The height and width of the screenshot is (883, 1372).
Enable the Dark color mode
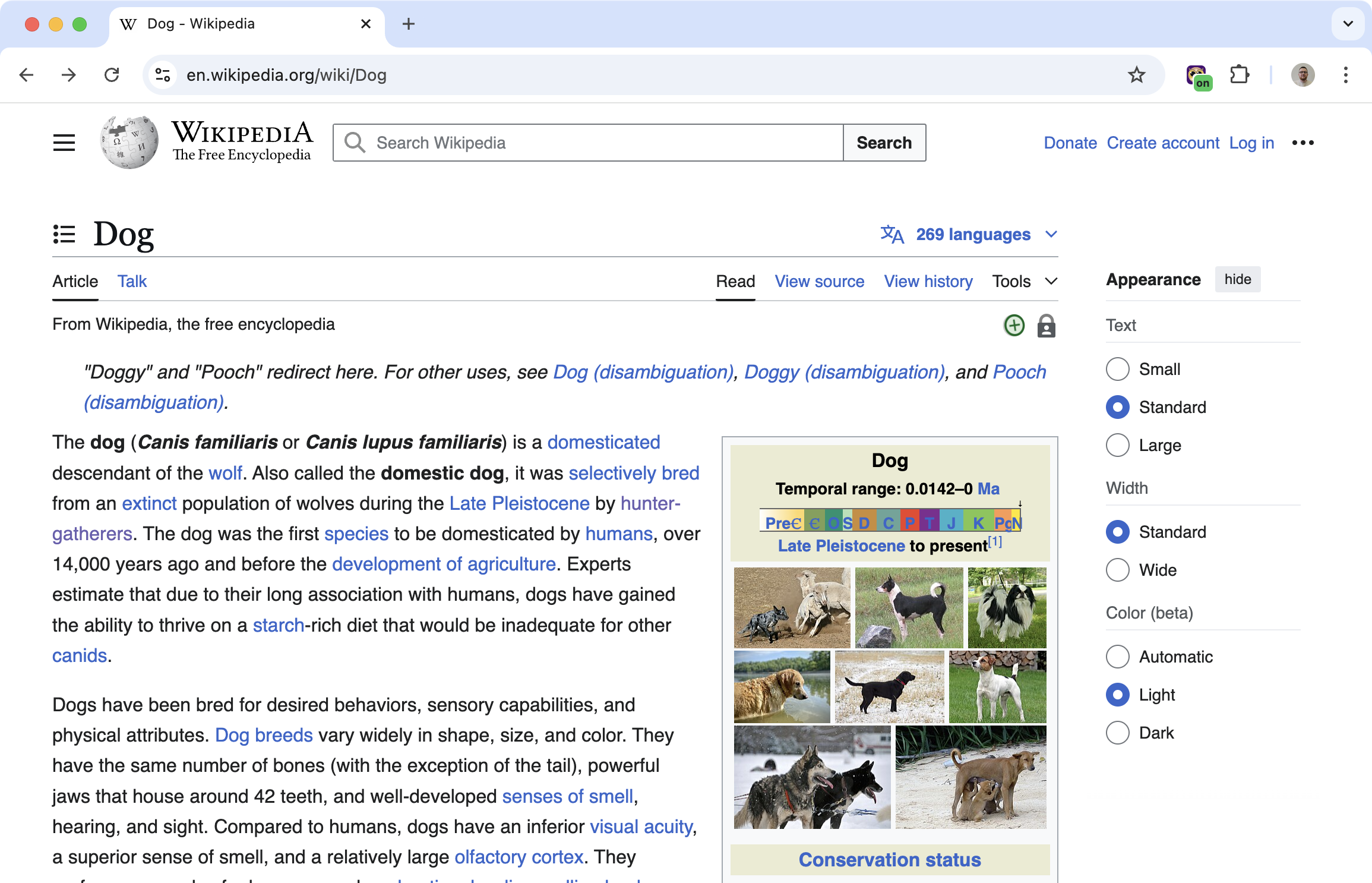pos(1118,733)
